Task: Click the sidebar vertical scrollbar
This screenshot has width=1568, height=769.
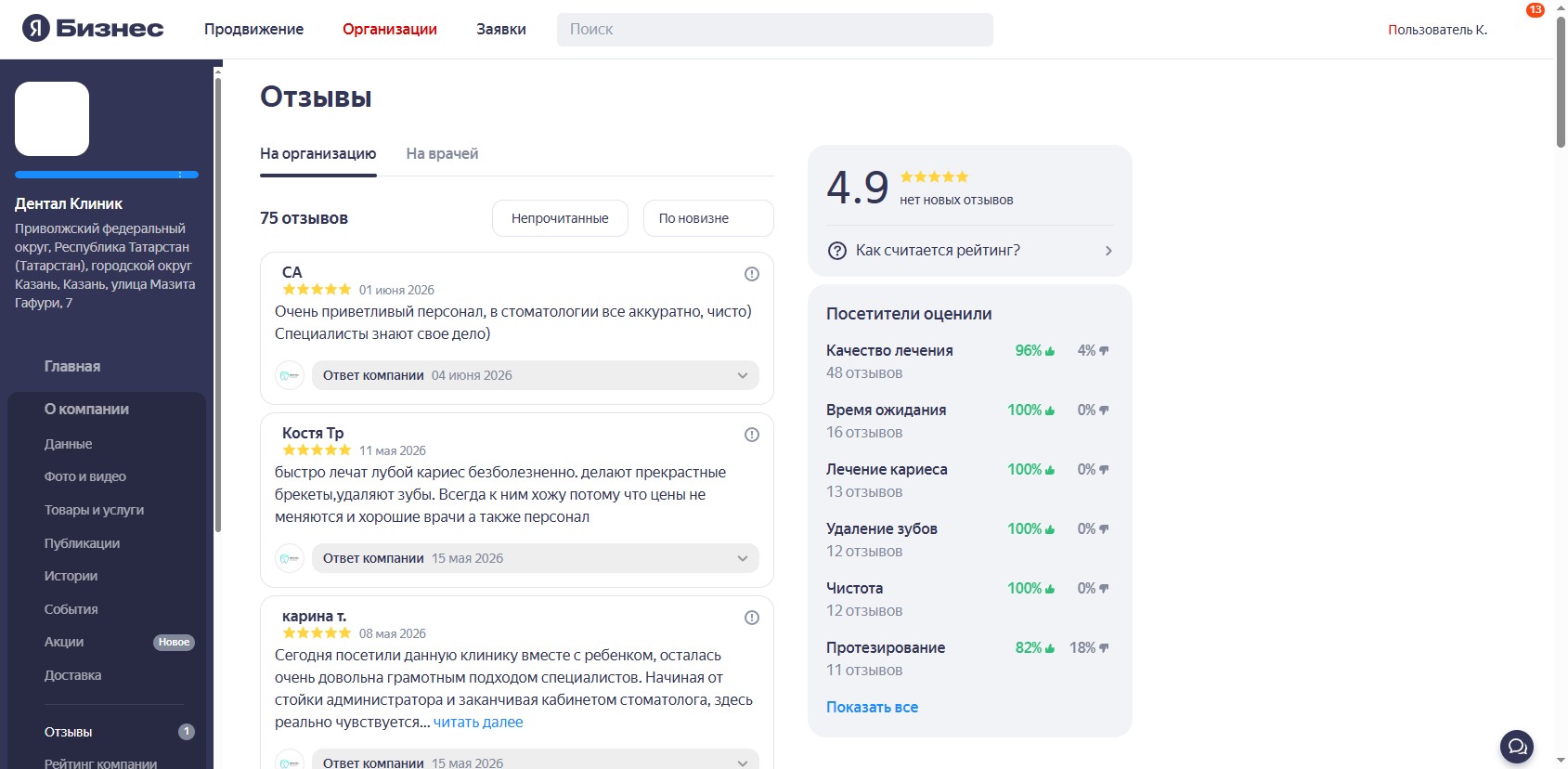Action: pos(218,305)
